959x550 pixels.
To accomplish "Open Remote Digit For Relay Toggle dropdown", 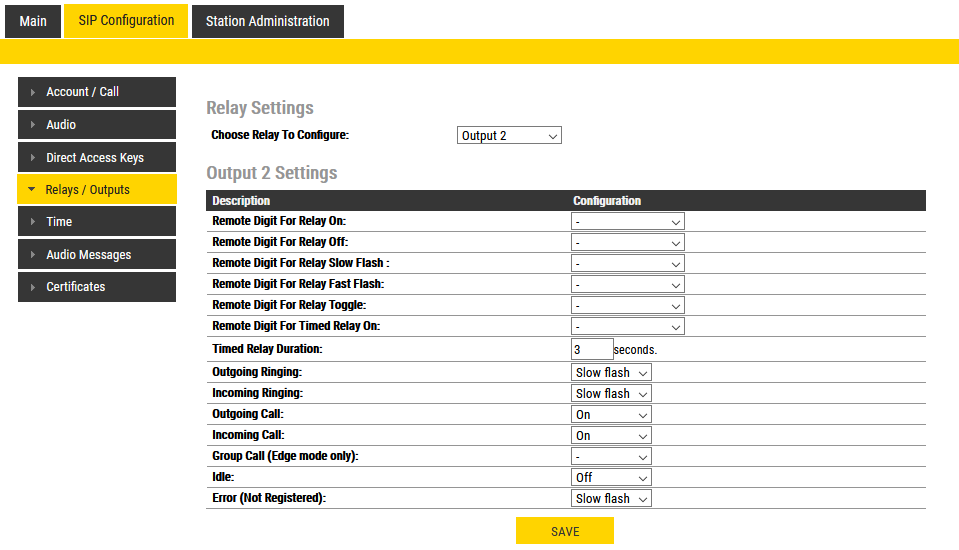I will tap(627, 305).
